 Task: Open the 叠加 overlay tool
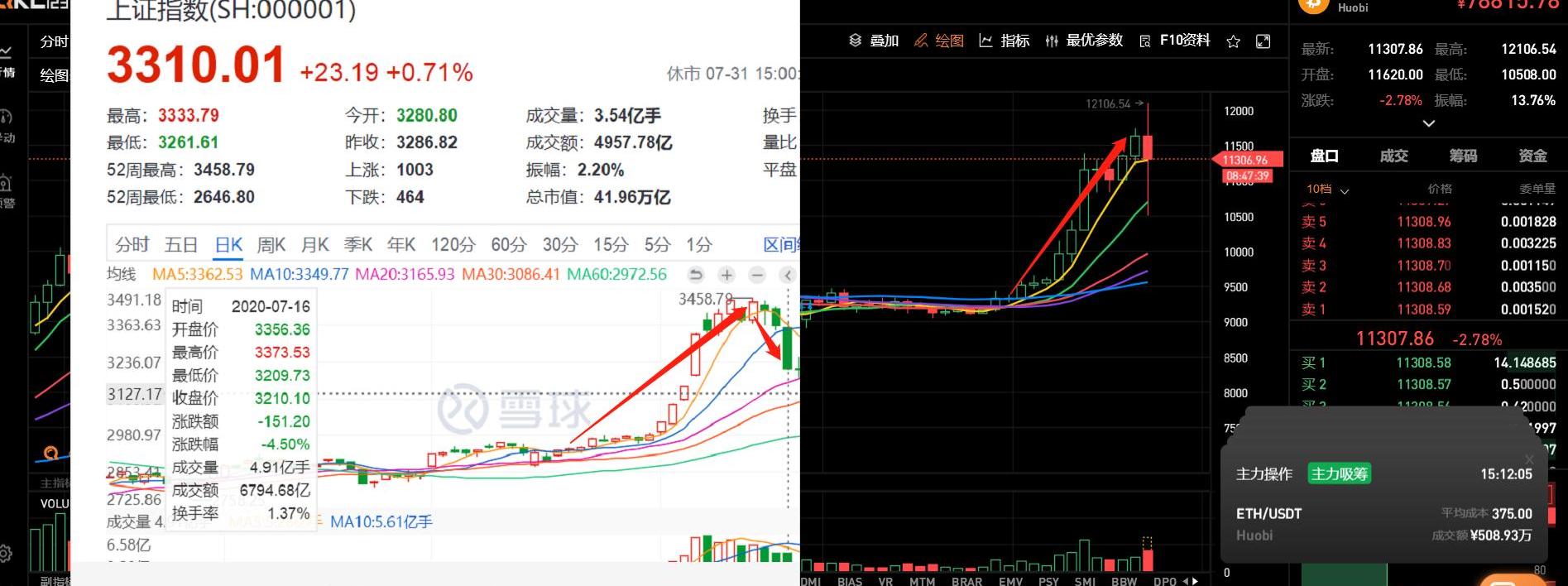click(874, 41)
